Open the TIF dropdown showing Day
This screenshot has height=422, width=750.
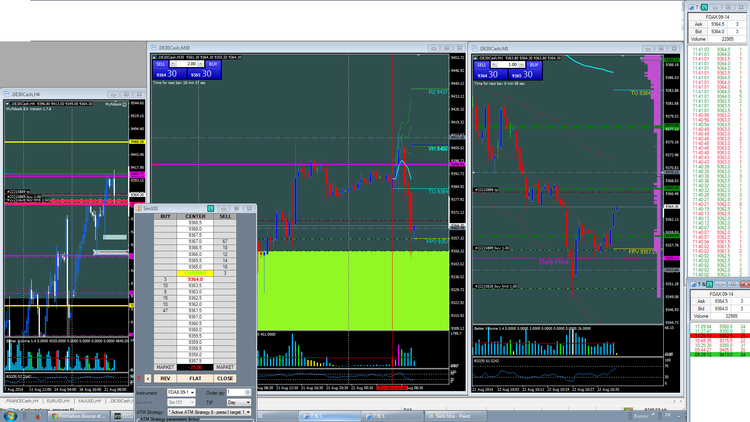[241, 401]
